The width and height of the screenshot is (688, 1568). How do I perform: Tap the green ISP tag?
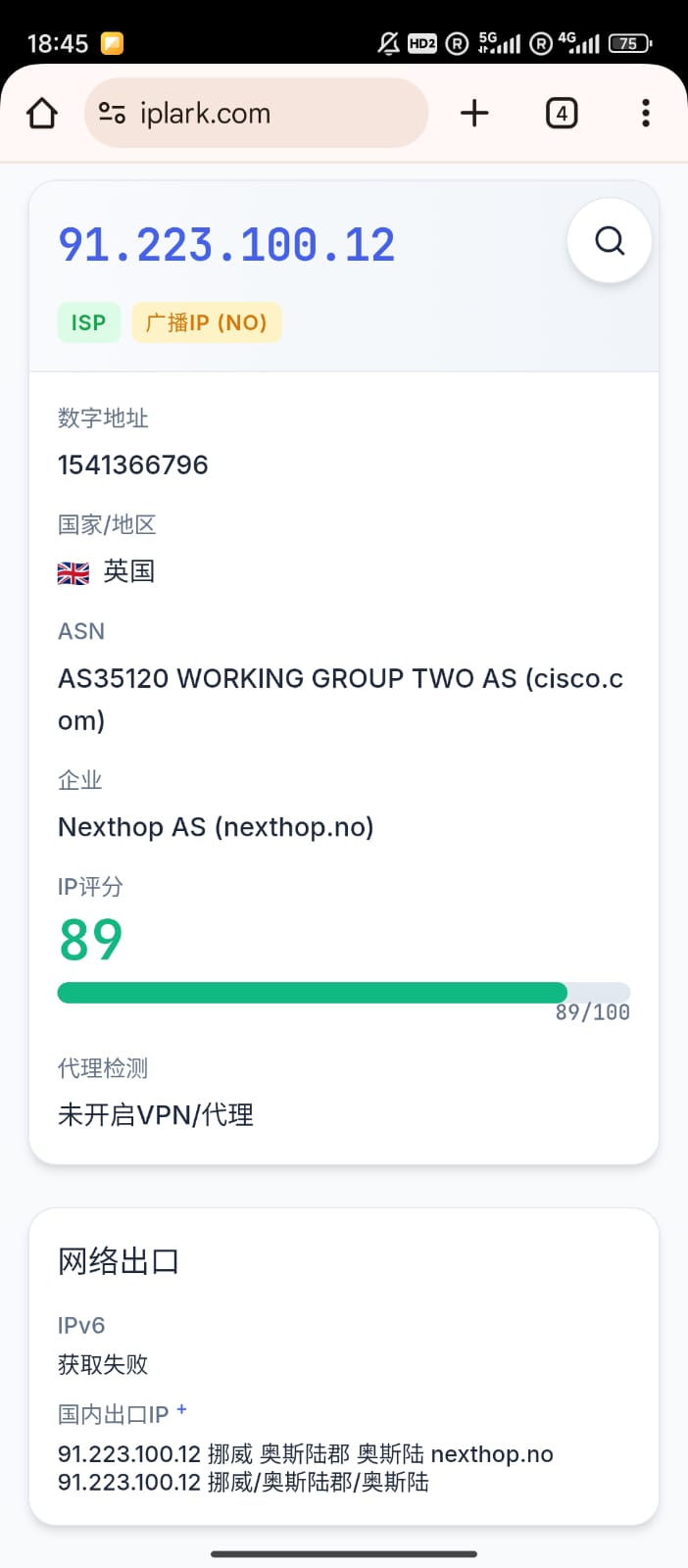[88, 322]
